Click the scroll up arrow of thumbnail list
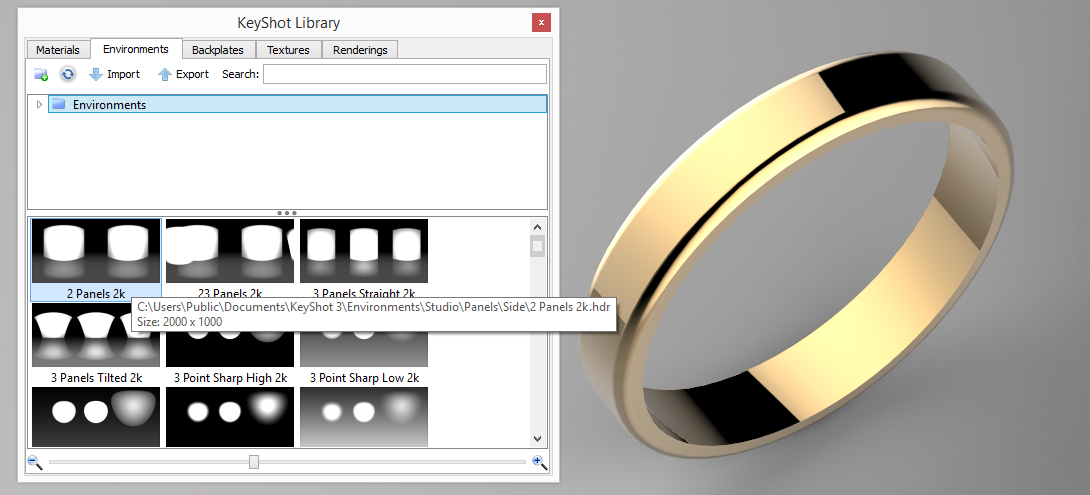Screen dimensions: 1090x495 tap(537, 227)
